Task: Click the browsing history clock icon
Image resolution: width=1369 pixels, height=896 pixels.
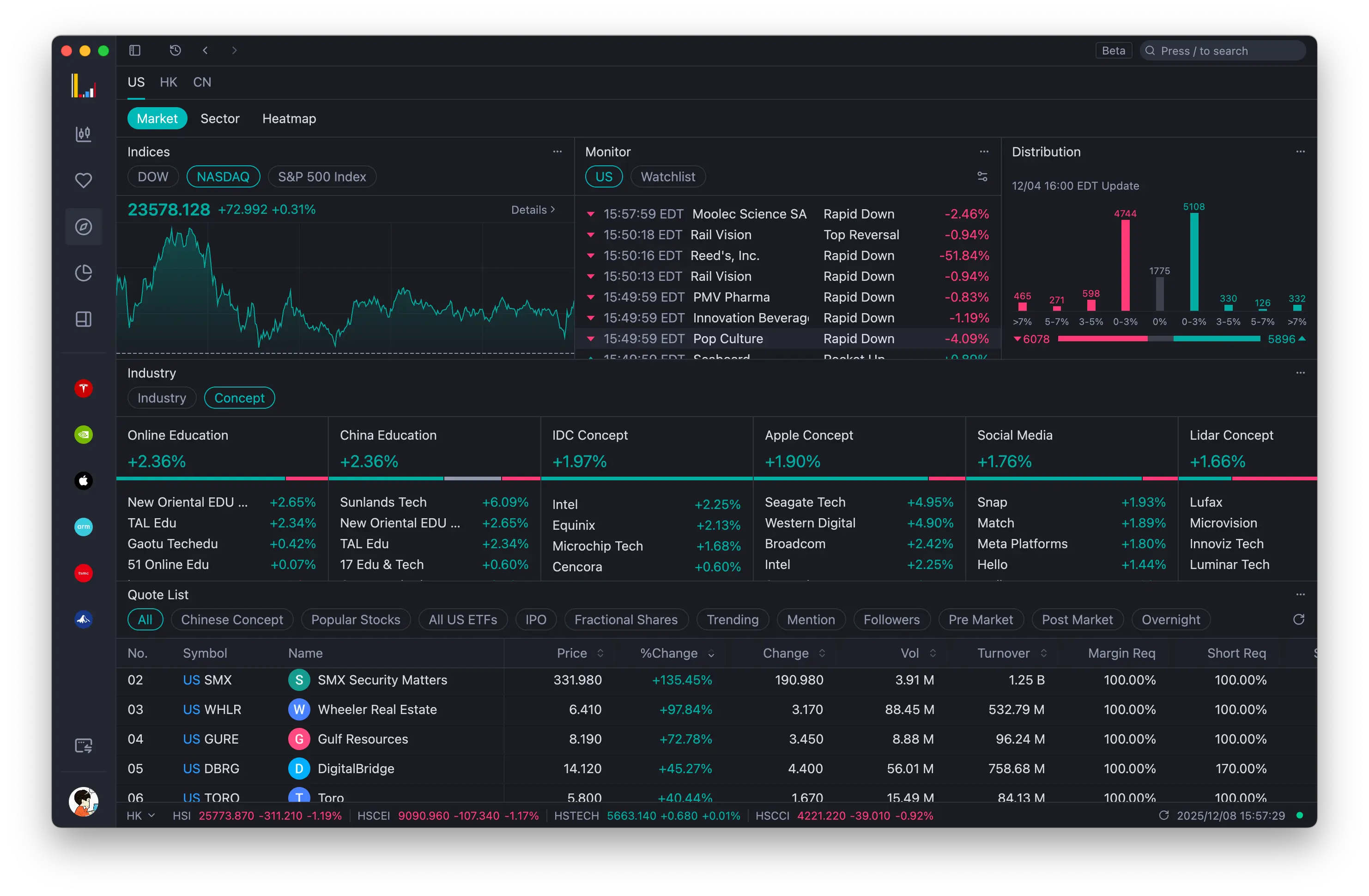Action: (x=176, y=50)
